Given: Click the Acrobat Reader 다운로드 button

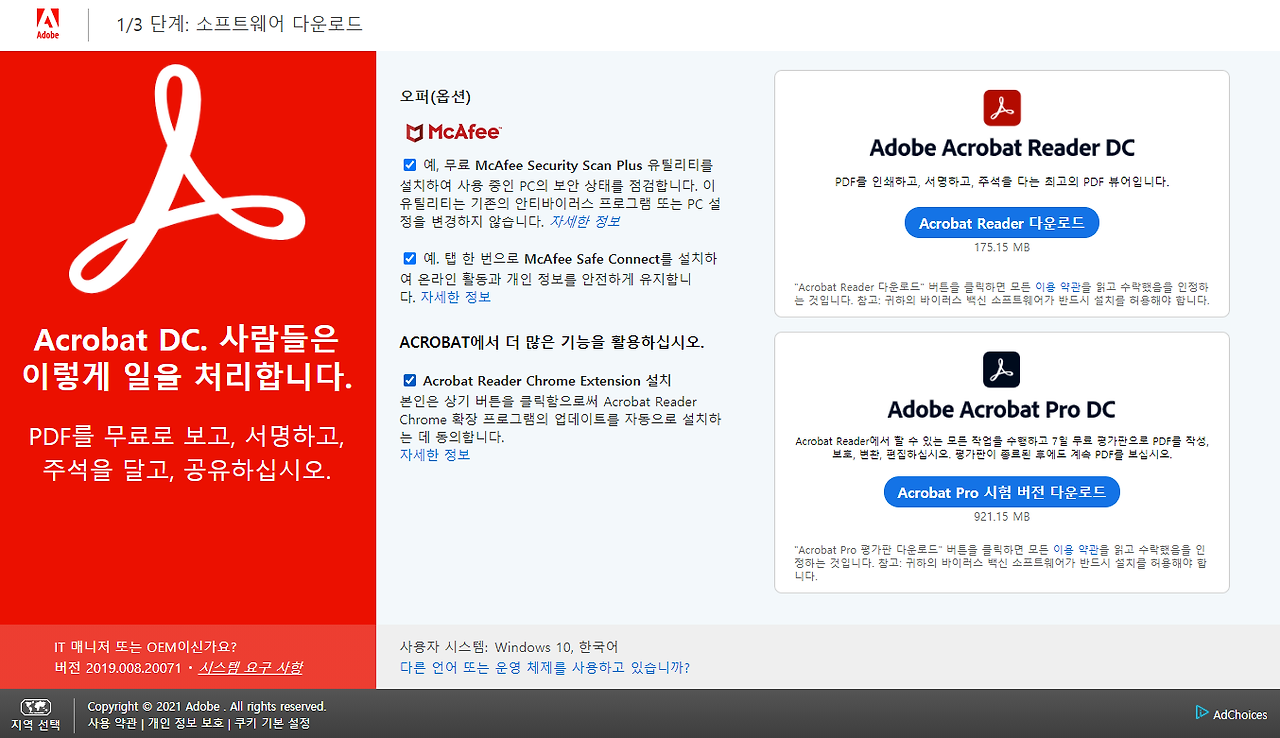Looking at the screenshot, I should (x=1001, y=223).
